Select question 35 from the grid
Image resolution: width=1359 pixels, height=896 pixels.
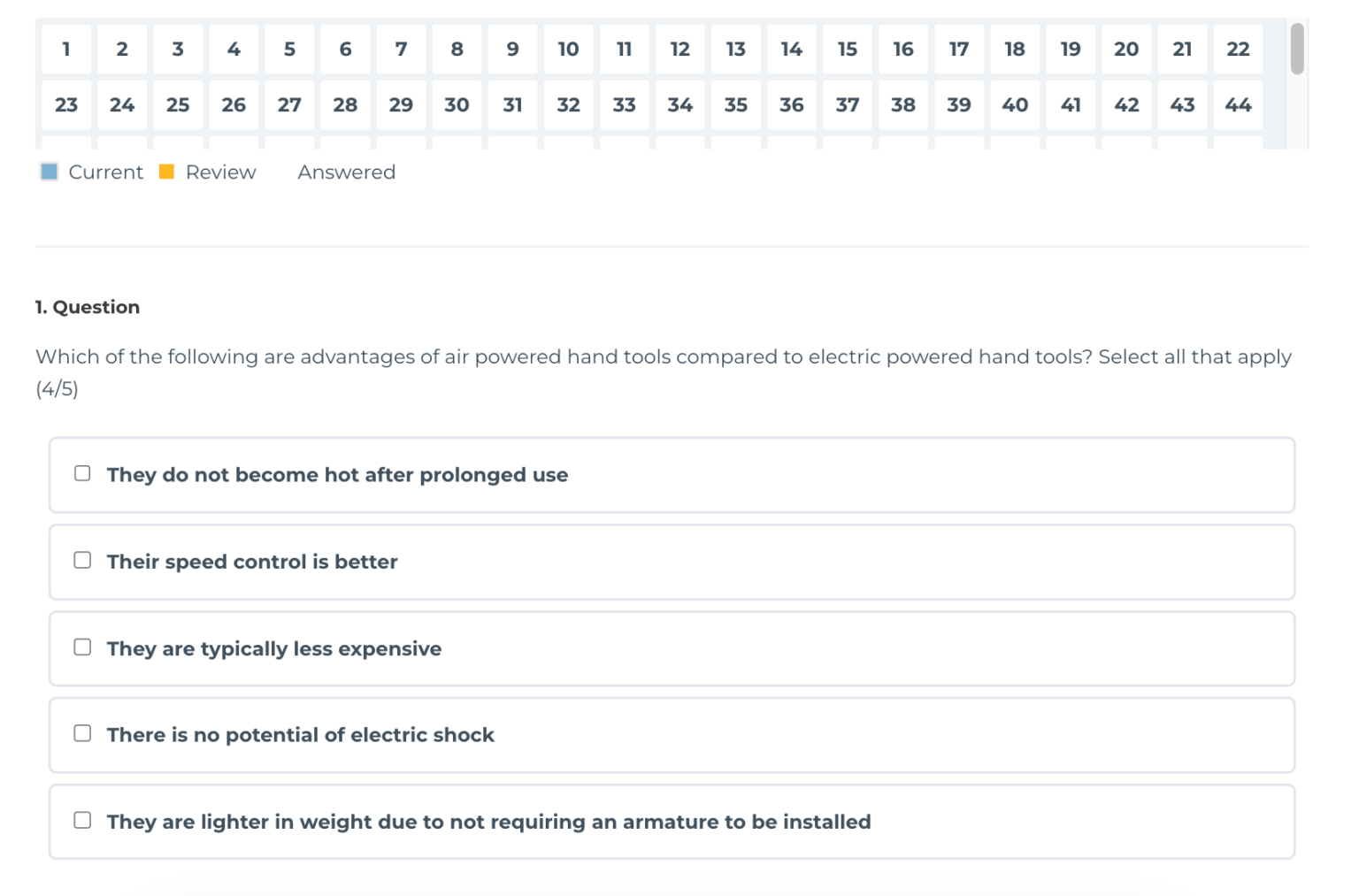pyautogui.click(x=735, y=104)
